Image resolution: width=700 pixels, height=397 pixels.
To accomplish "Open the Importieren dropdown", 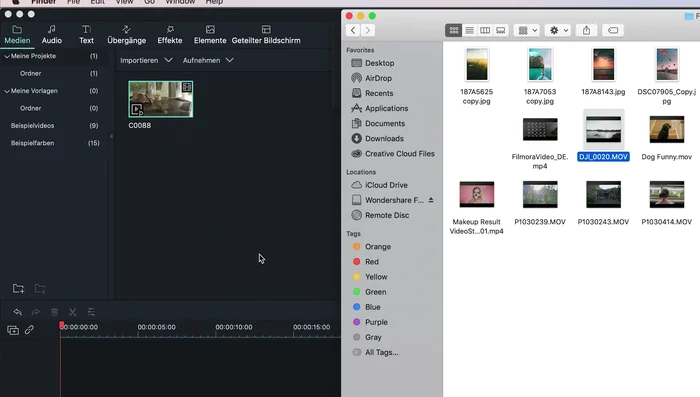I will [146, 60].
